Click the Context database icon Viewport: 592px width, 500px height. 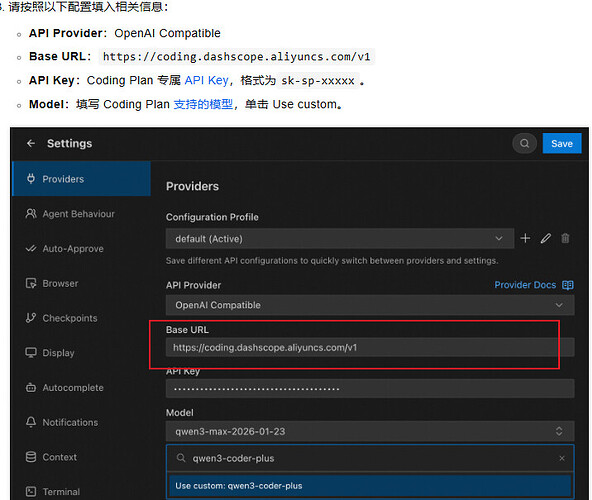[31, 457]
